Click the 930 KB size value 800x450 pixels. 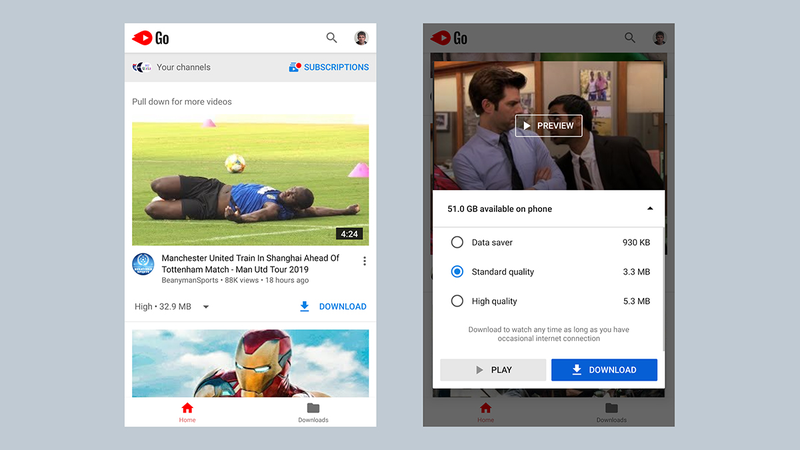click(x=636, y=242)
